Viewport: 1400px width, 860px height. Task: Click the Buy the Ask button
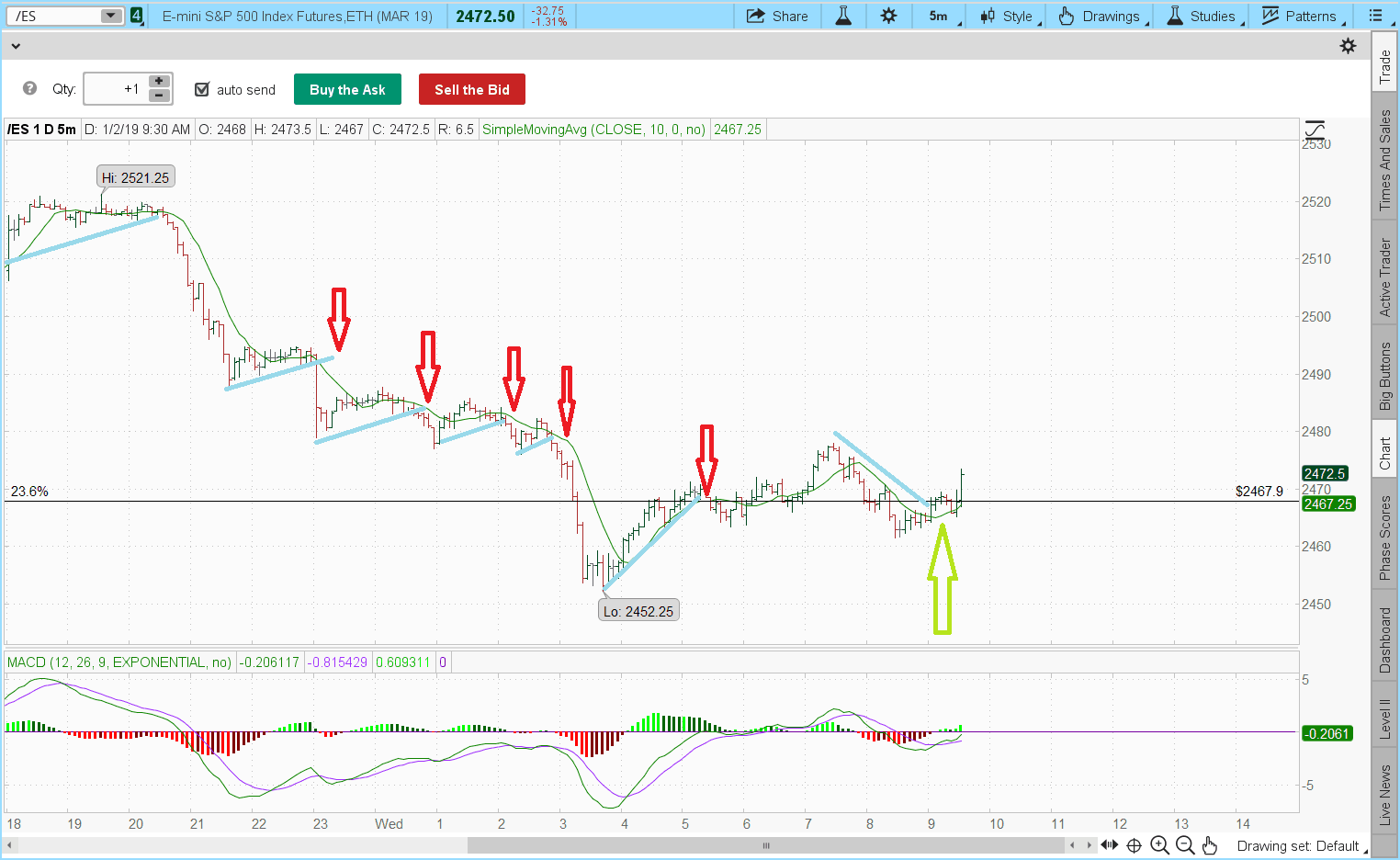(347, 89)
